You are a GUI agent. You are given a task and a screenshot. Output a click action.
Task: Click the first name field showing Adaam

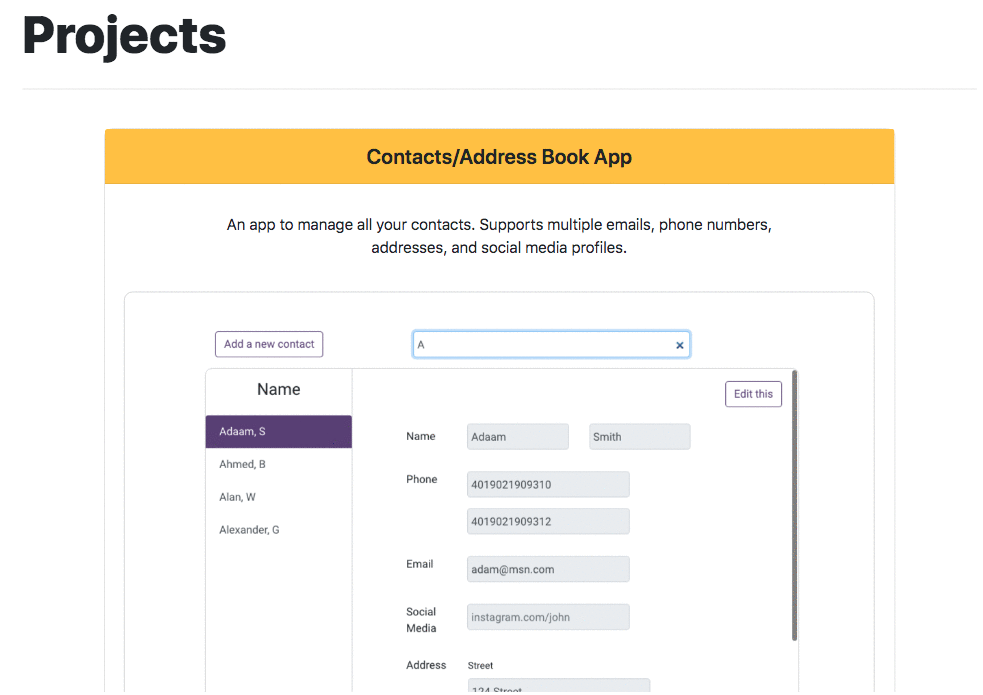click(x=518, y=437)
